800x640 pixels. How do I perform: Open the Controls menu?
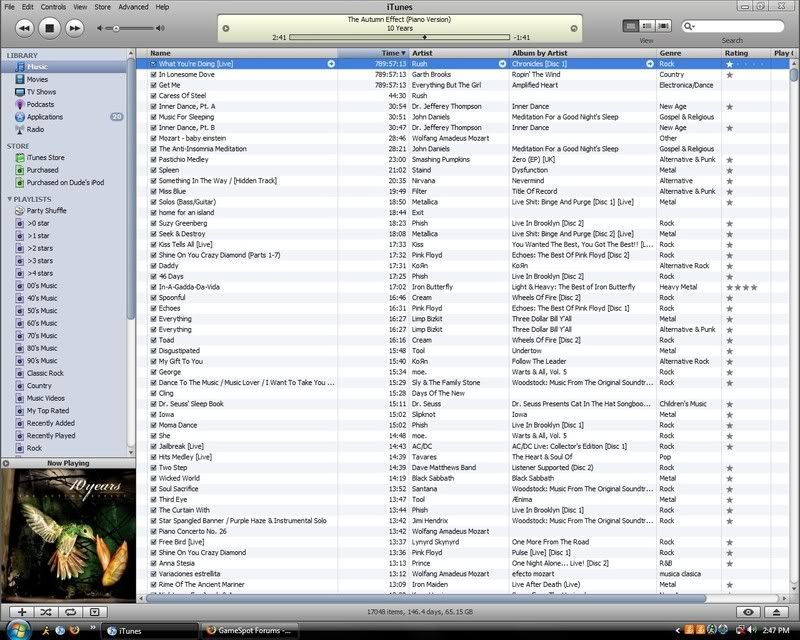(x=54, y=7)
